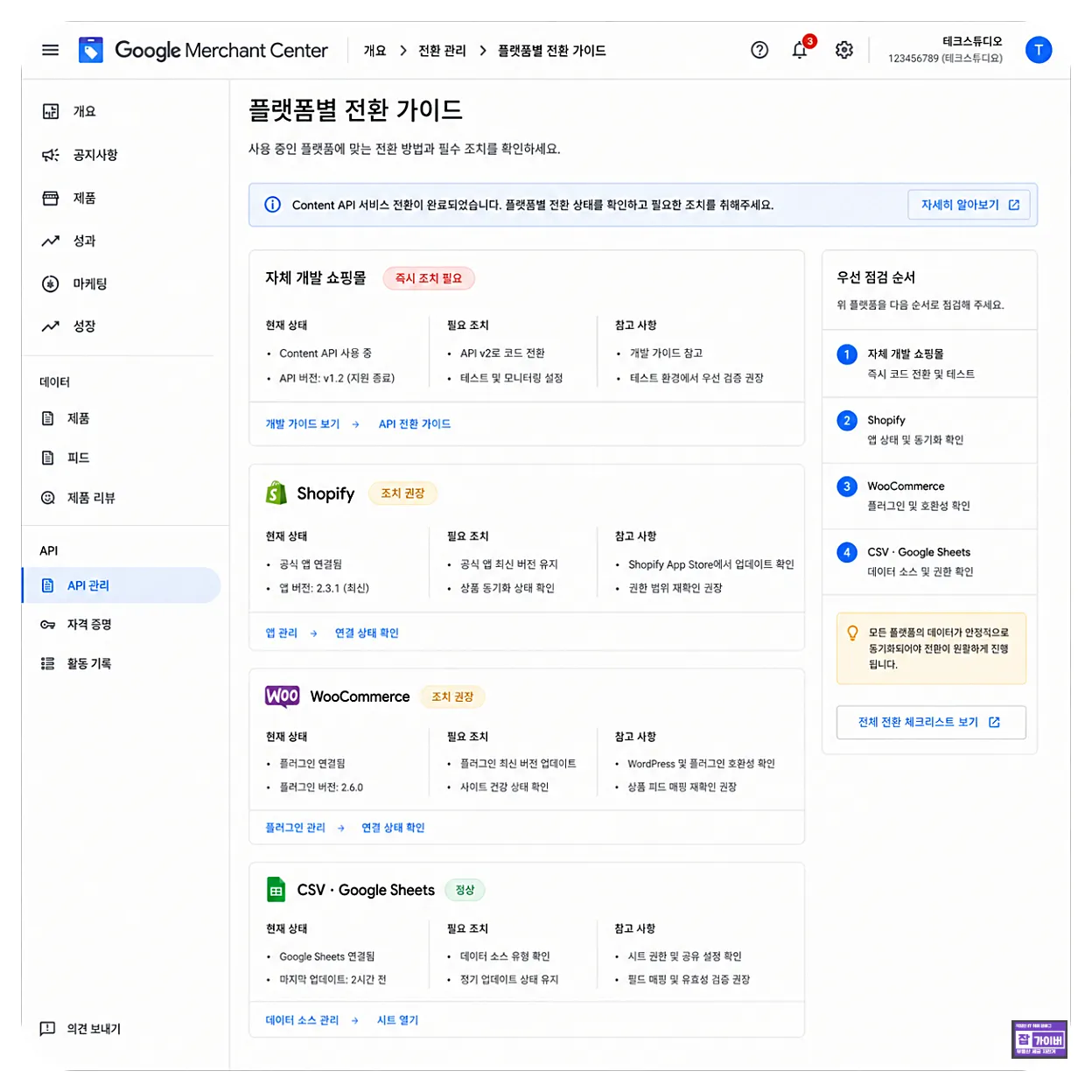Go to 전환 관리 in breadcrumb

[442, 51]
